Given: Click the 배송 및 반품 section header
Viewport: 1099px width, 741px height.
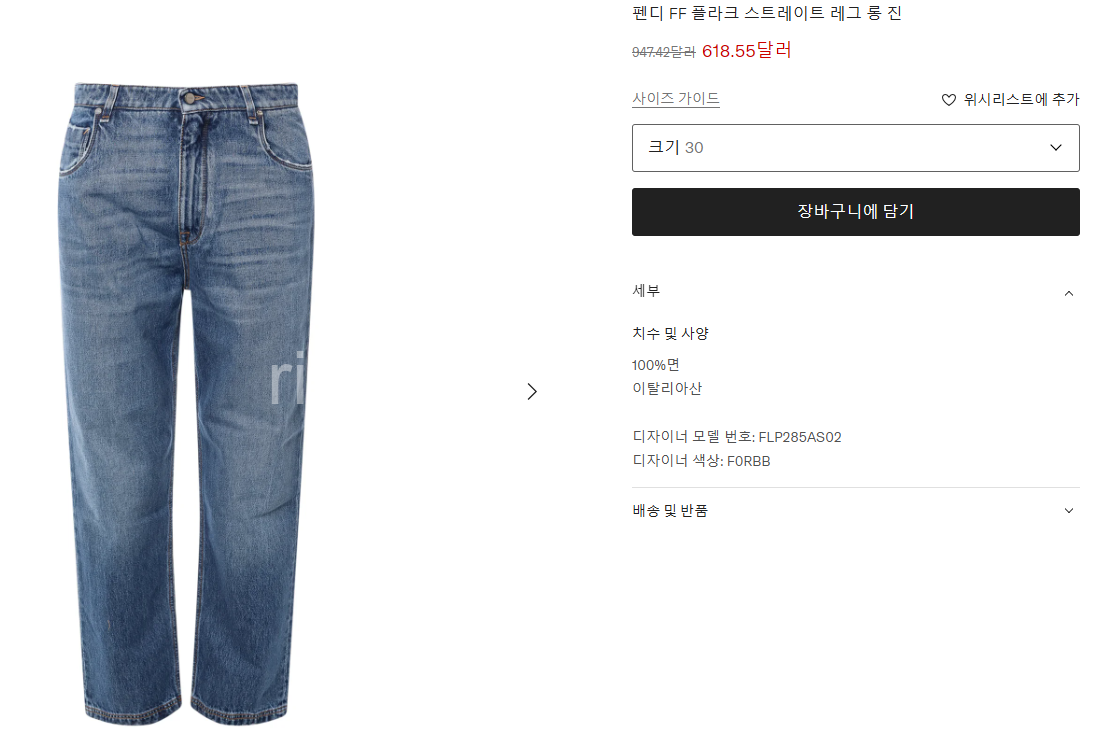Looking at the screenshot, I should coord(855,510).
